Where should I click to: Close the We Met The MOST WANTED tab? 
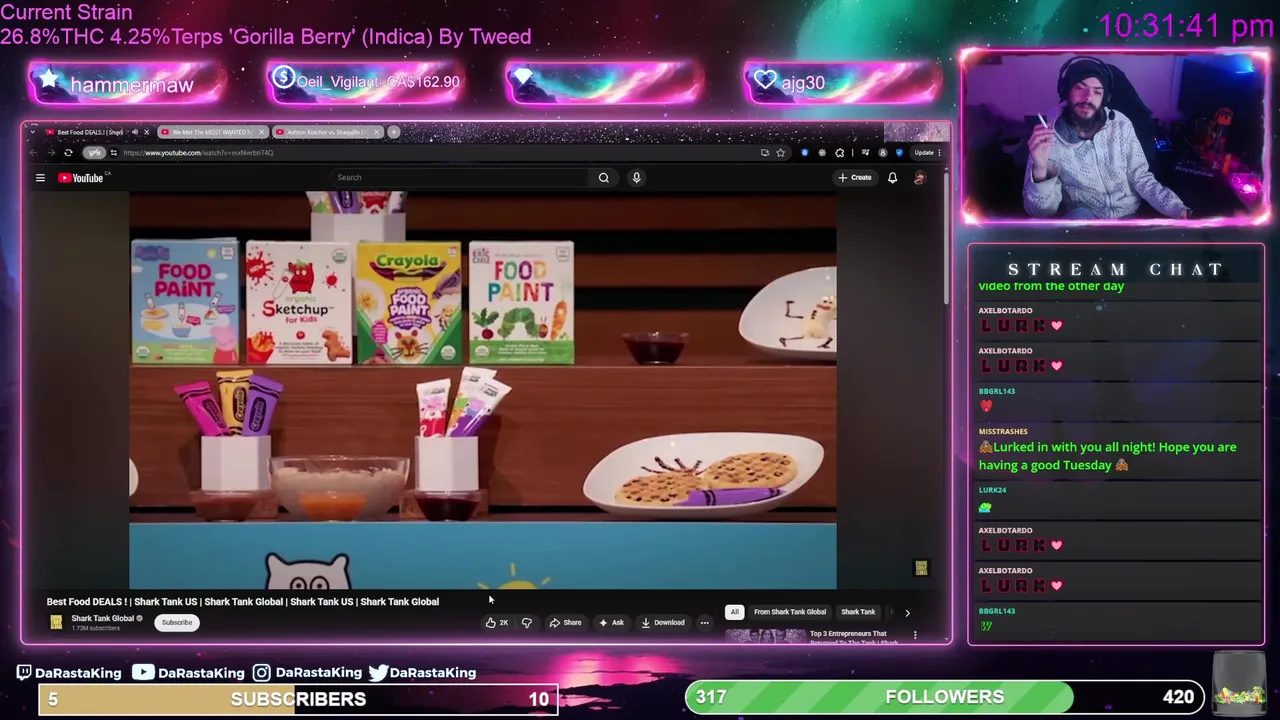(x=262, y=132)
